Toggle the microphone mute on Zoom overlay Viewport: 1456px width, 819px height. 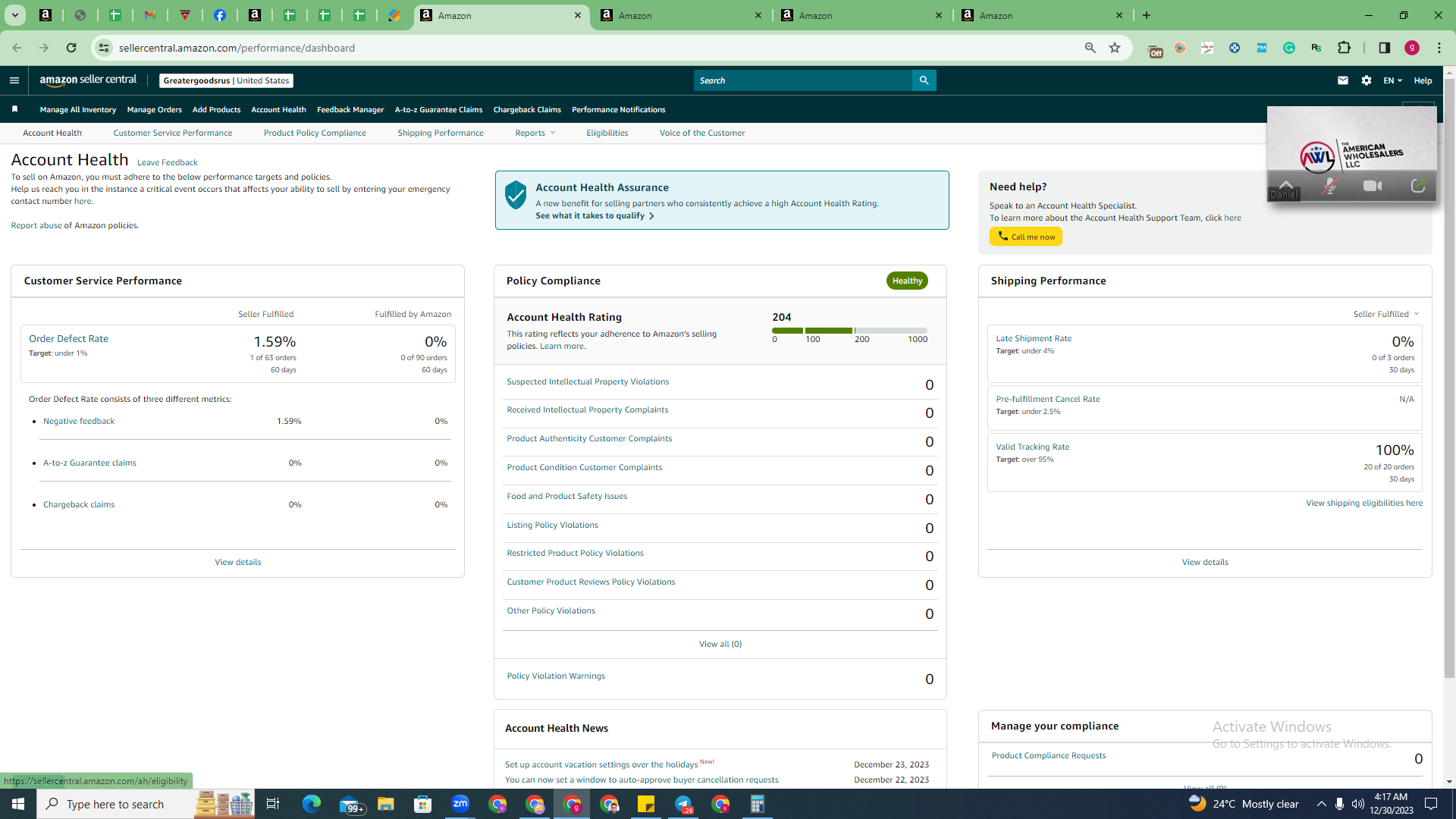point(1329,186)
